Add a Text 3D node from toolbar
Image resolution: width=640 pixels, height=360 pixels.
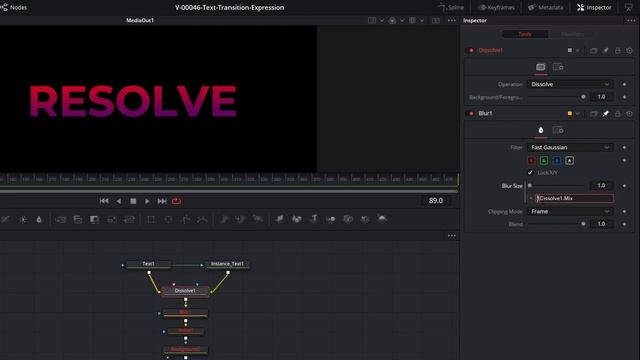(314, 219)
